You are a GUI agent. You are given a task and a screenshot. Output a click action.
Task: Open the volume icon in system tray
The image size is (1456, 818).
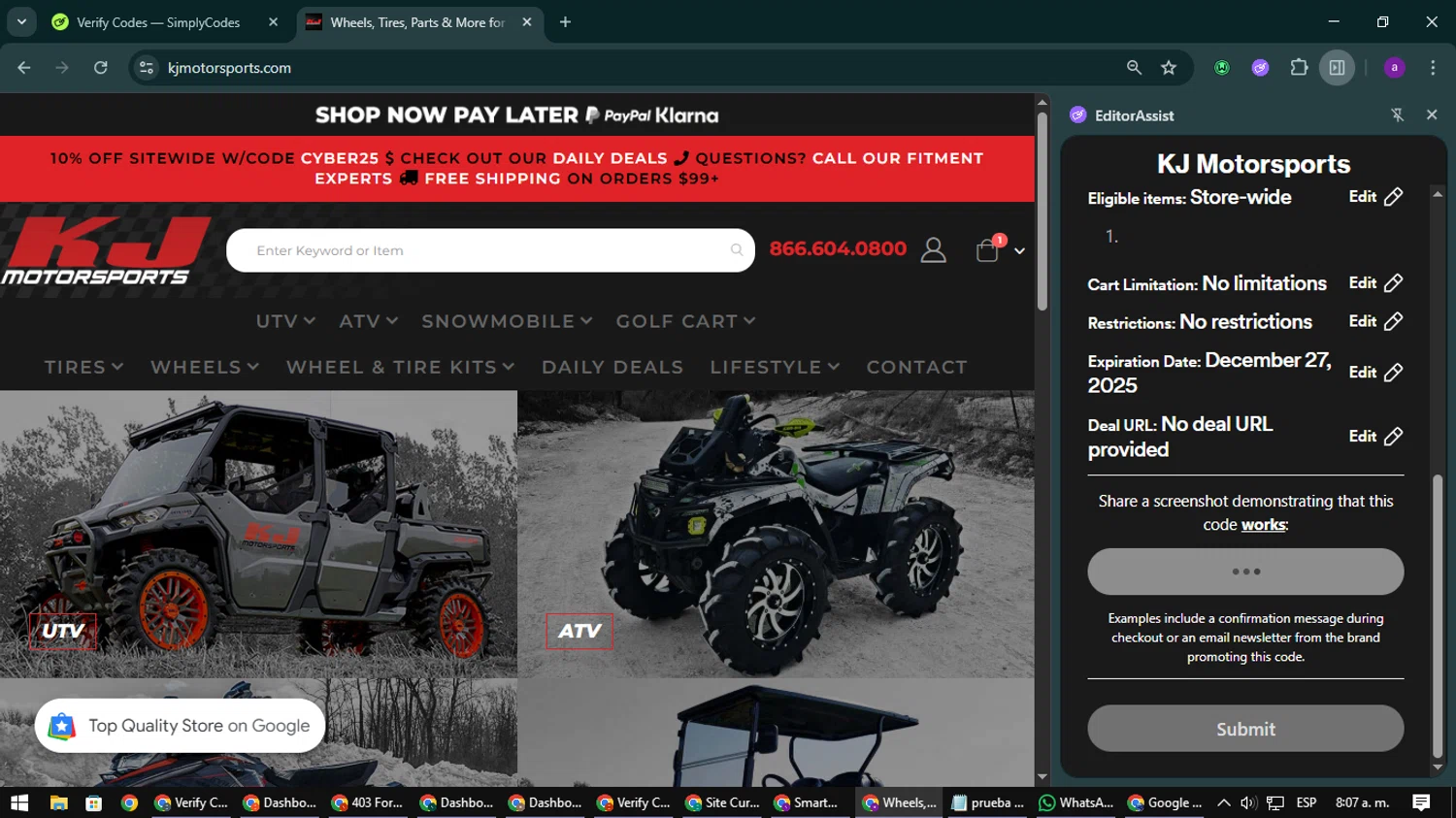point(1248,802)
